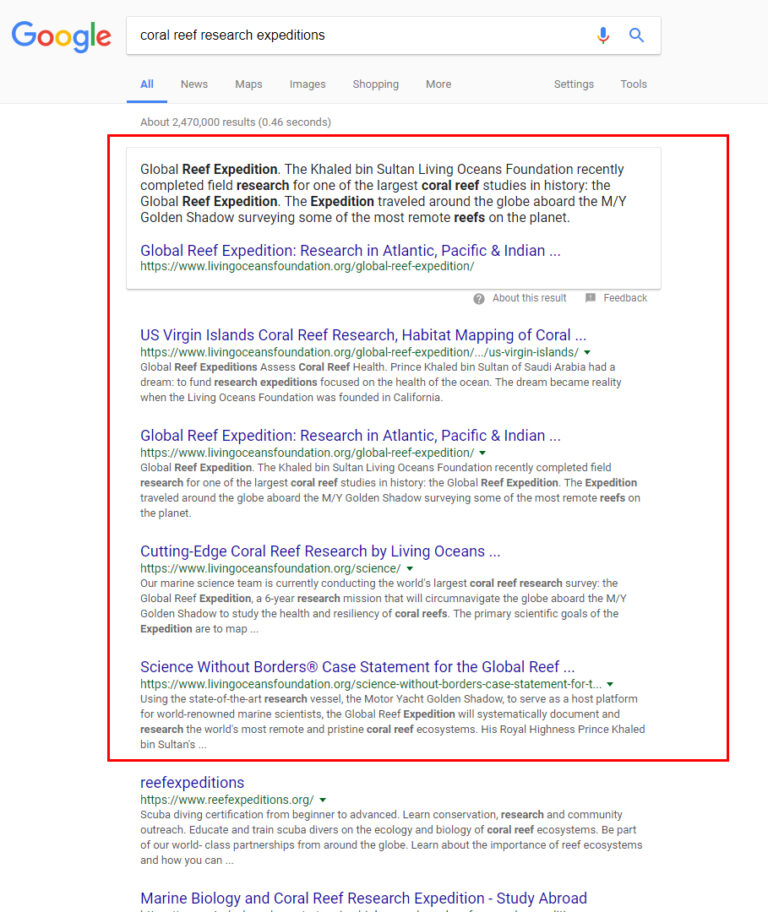
Task: Open Science Without Borders Case Statement result
Action: click(357, 667)
